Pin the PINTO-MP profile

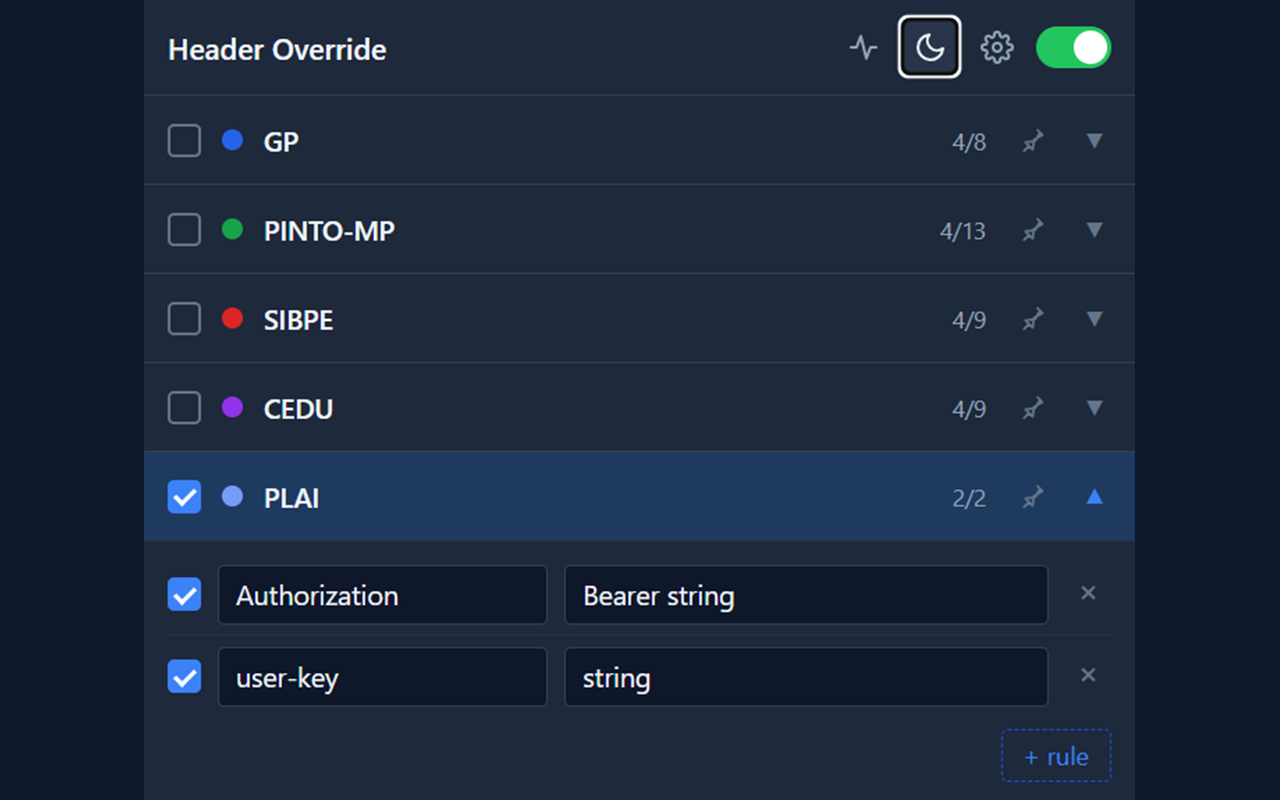point(1033,231)
